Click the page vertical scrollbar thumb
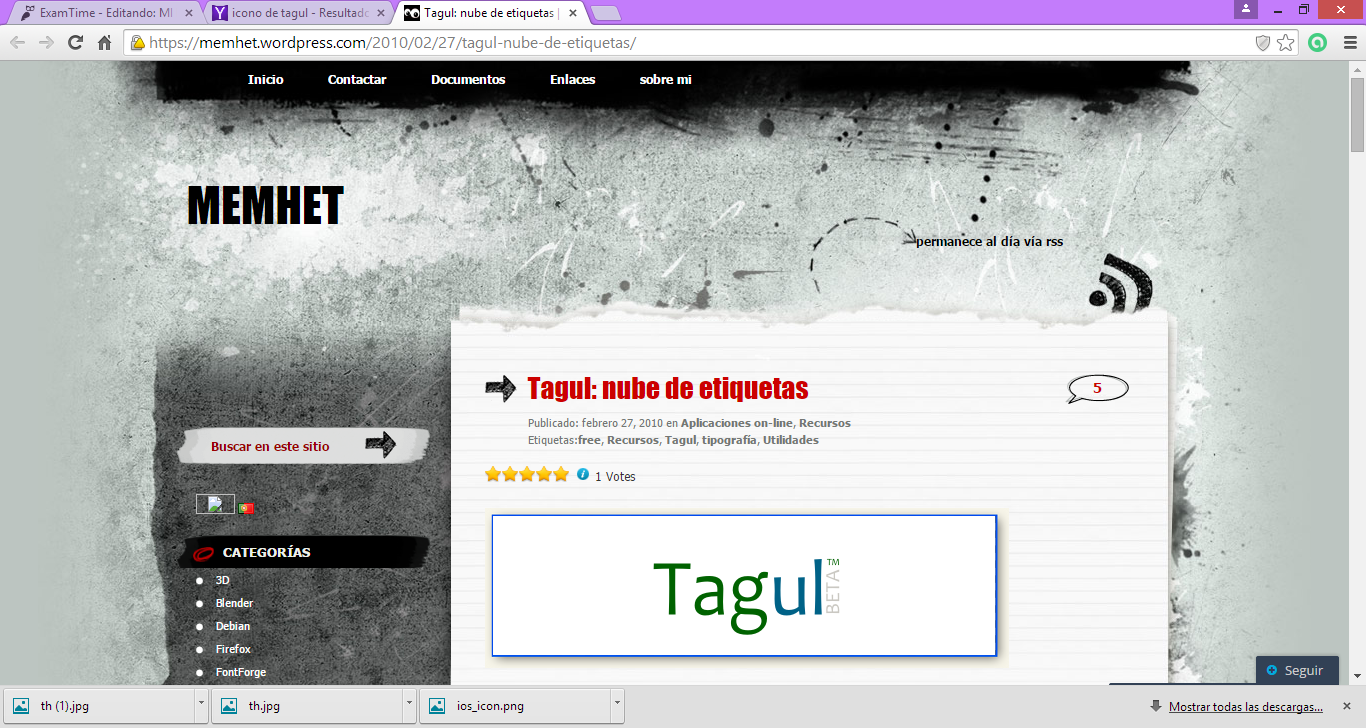Image resolution: width=1366 pixels, height=728 pixels. [x=1357, y=115]
